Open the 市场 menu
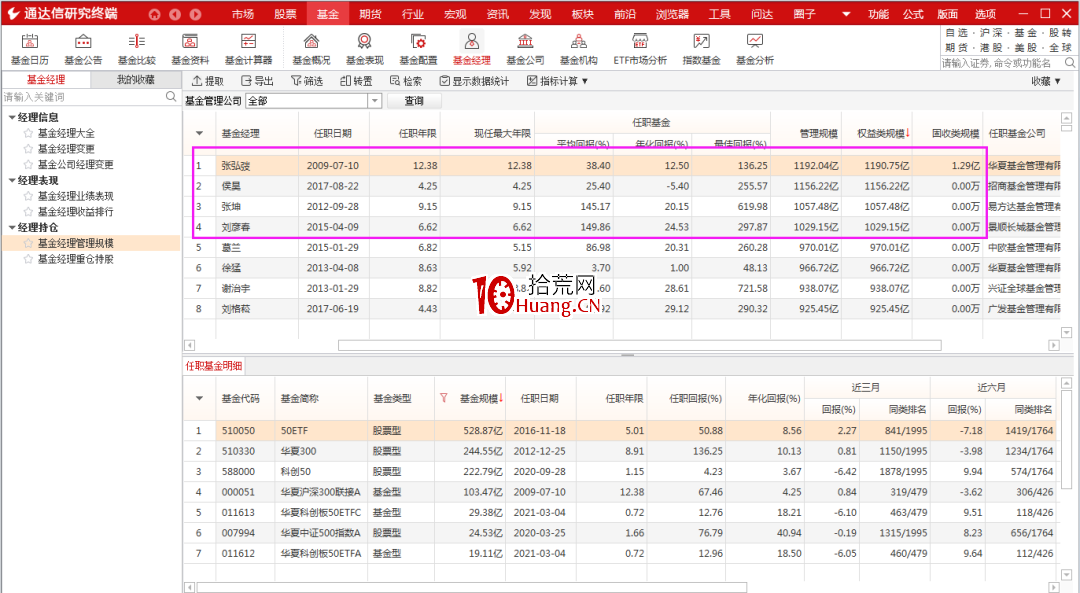The image size is (1080, 593). (242, 14)
